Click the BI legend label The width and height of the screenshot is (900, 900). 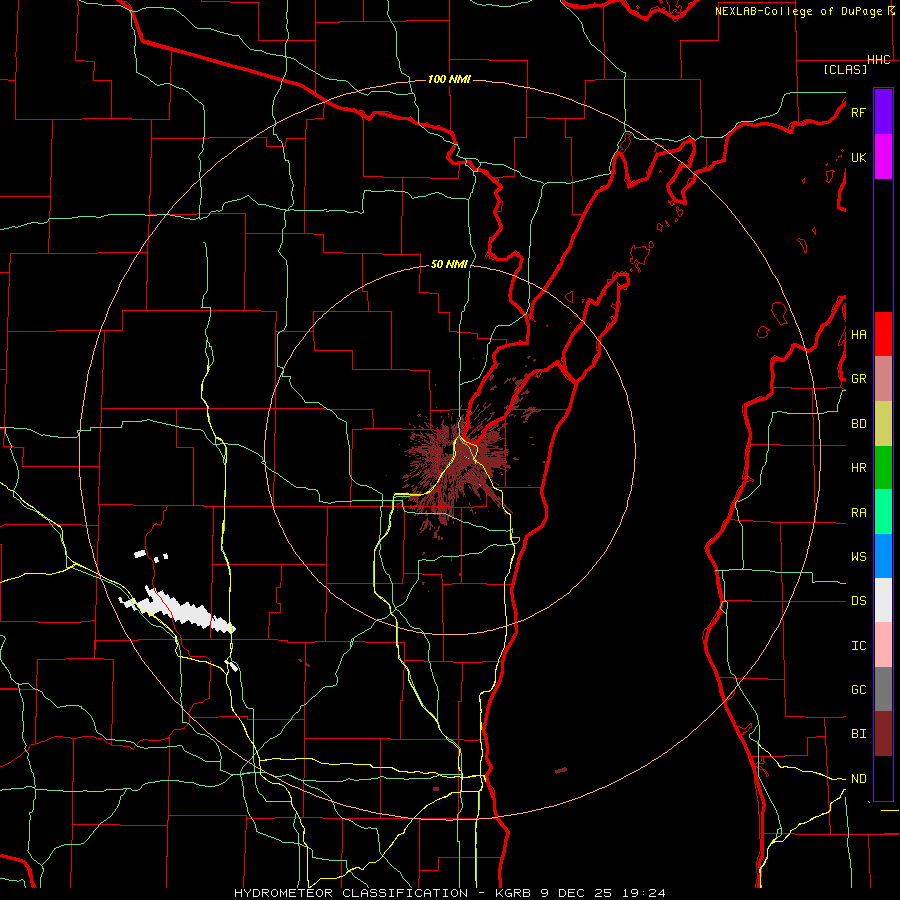click(x=858, y=734)
